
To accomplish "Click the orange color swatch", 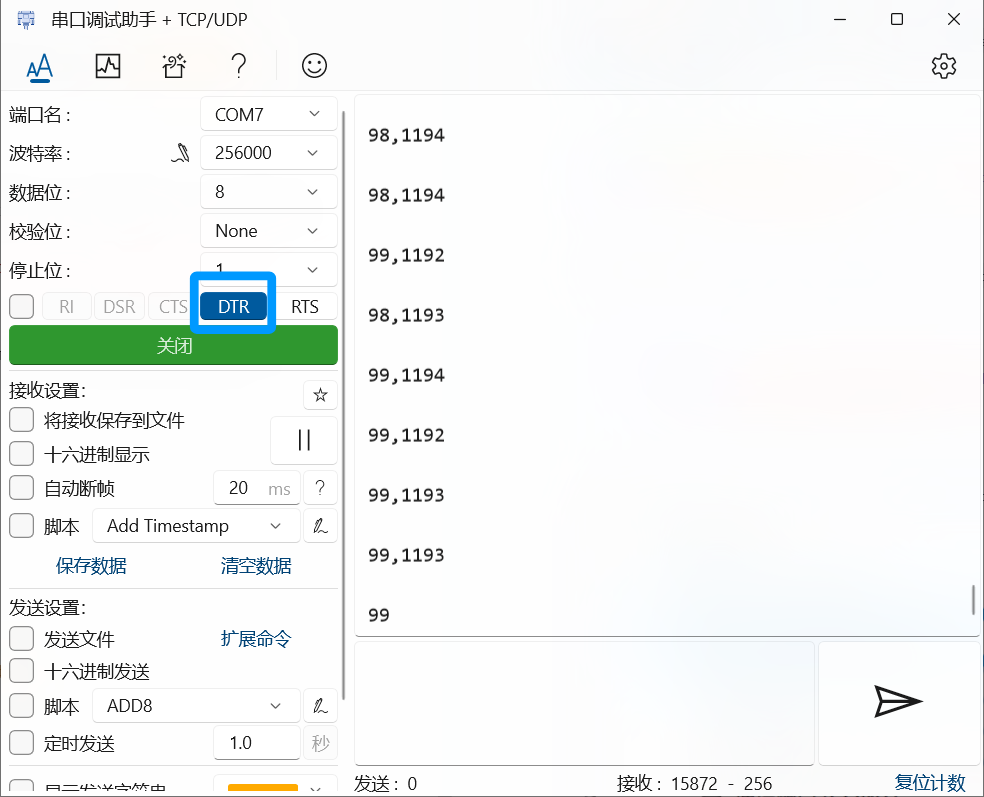I will pyautogui.click(x=263, y=789).
